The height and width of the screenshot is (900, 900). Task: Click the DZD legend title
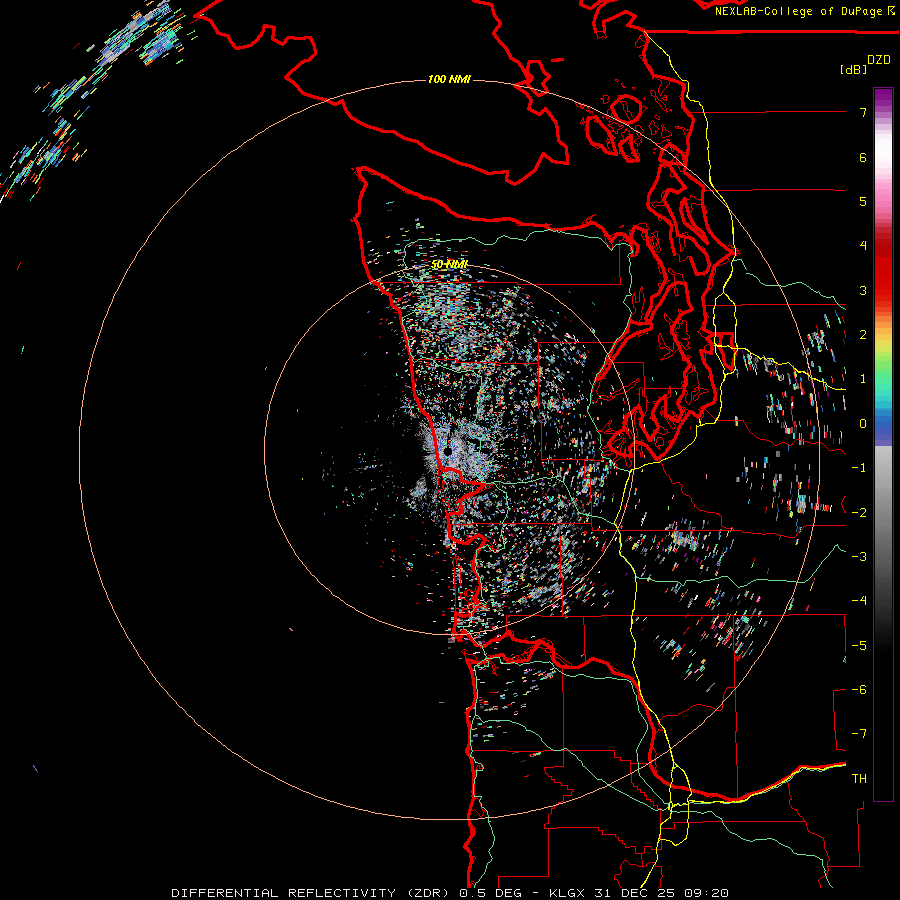[879, 60]
